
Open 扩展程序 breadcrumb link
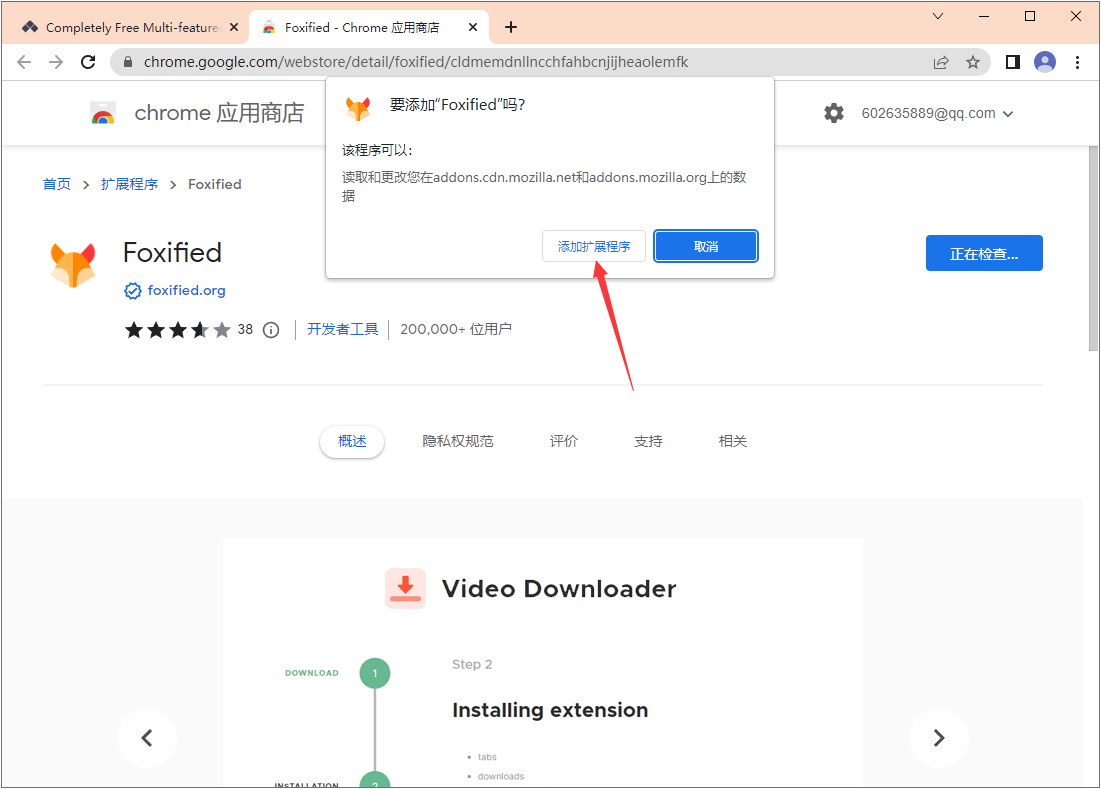[129, 184]
